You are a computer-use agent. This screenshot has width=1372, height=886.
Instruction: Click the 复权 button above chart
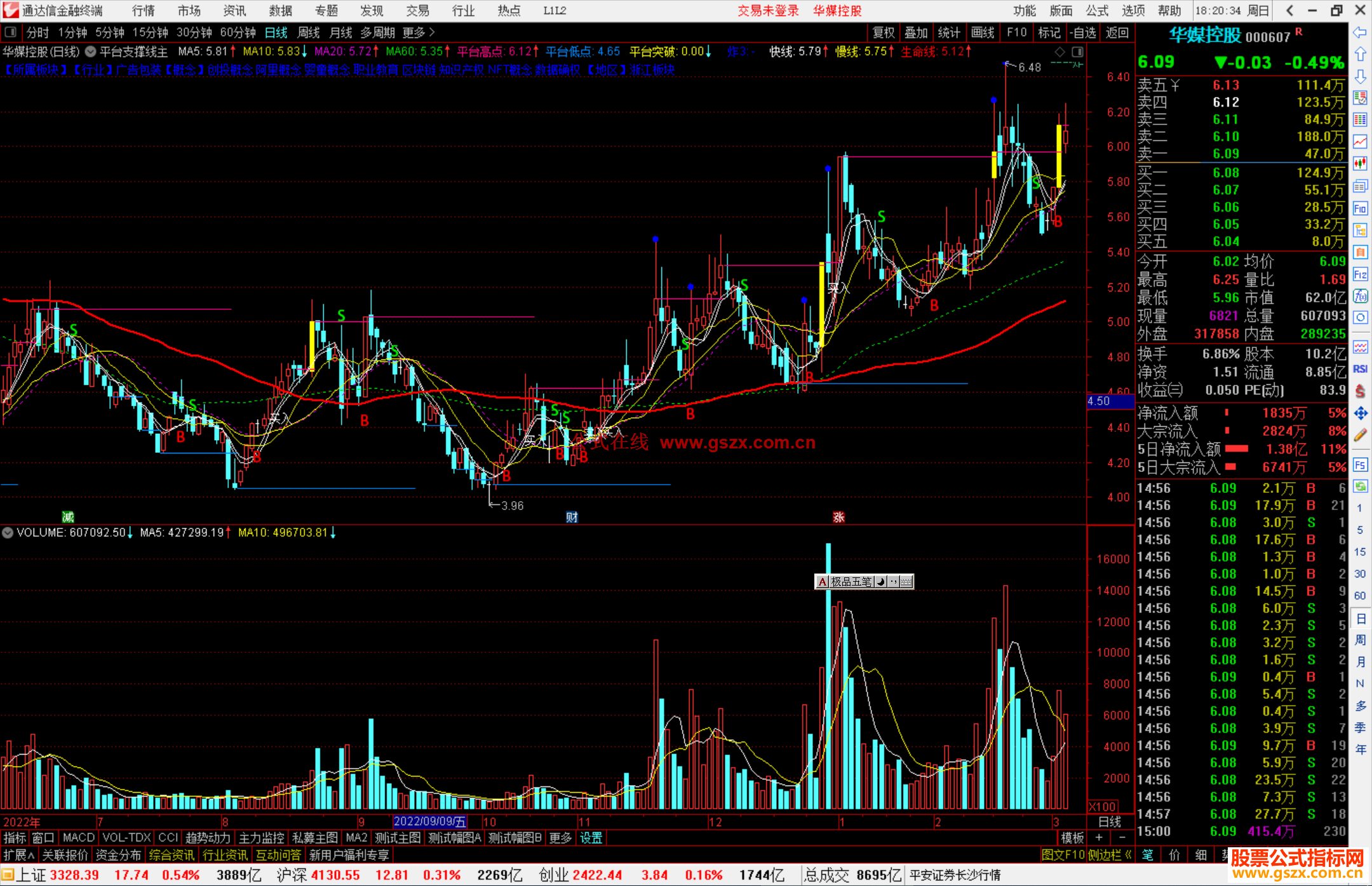883,32
